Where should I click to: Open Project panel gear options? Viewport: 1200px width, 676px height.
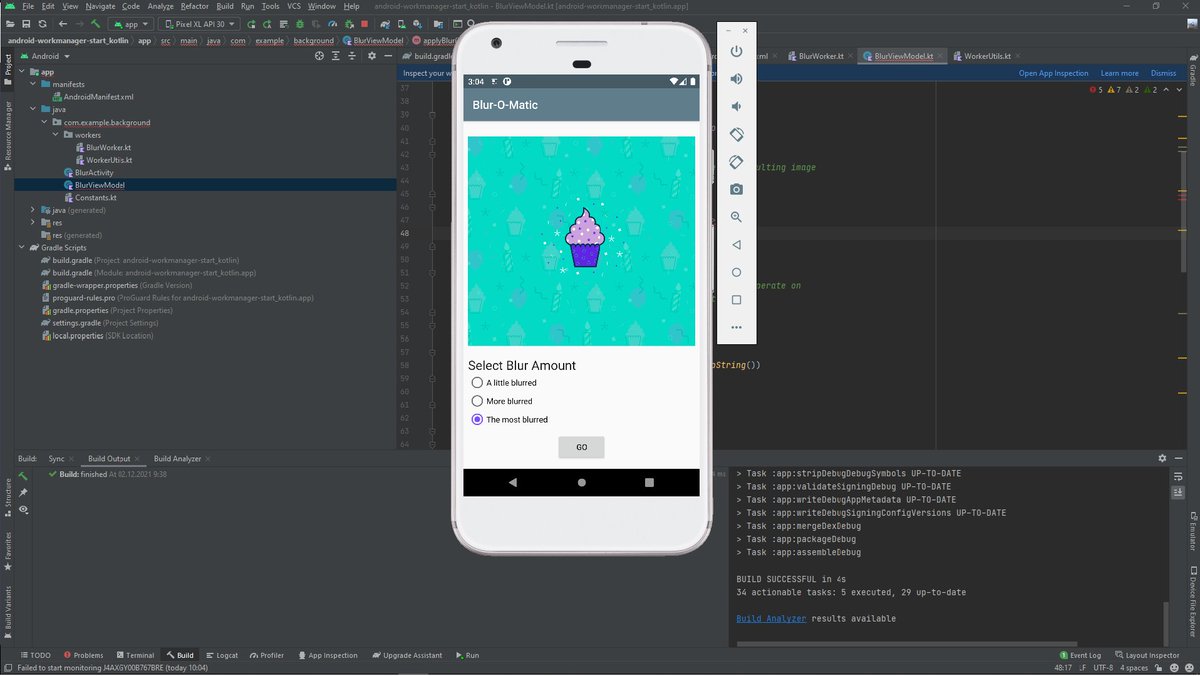pos(371,56)
